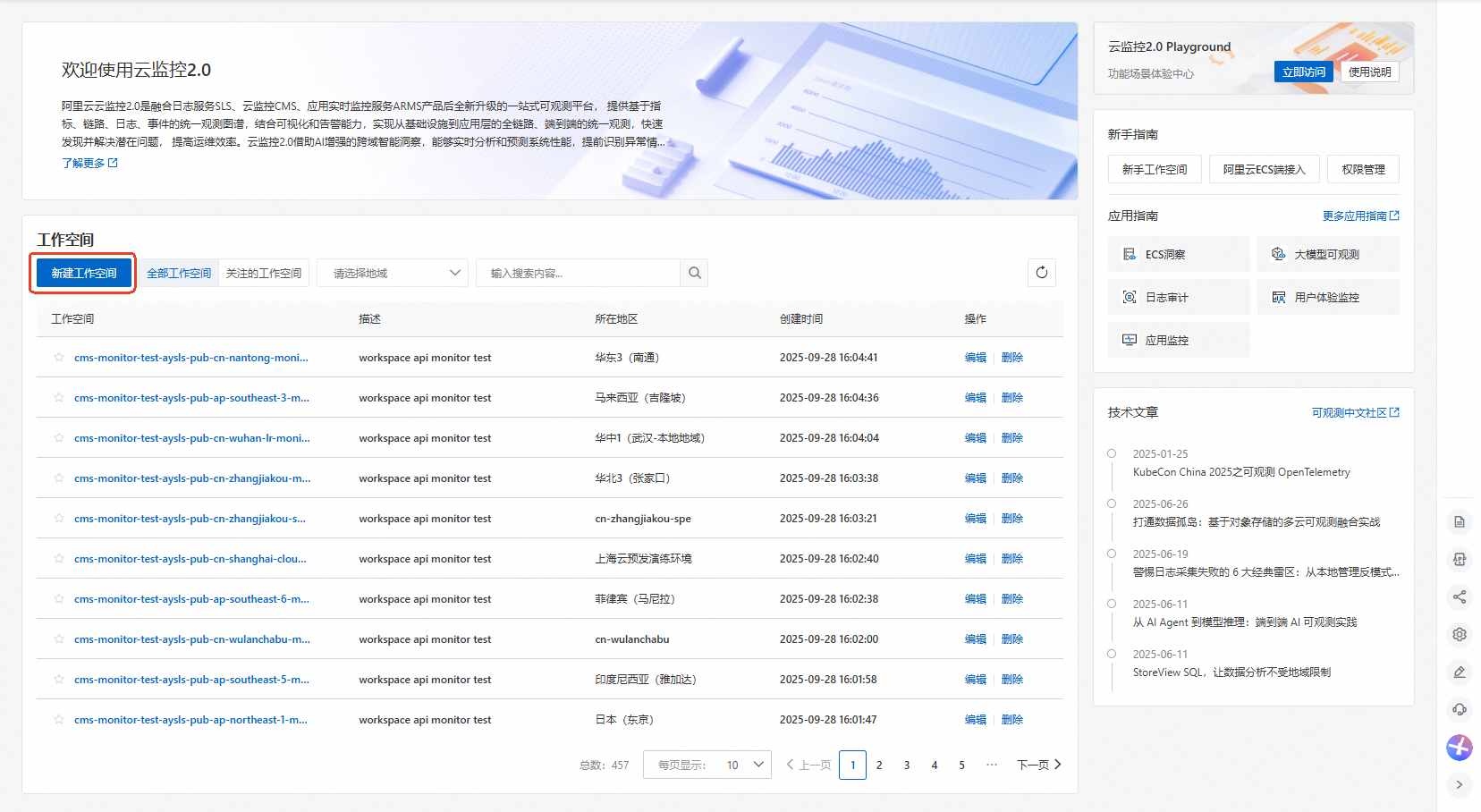Open 阿里云ECS端接入 guide

point(1265,169)
